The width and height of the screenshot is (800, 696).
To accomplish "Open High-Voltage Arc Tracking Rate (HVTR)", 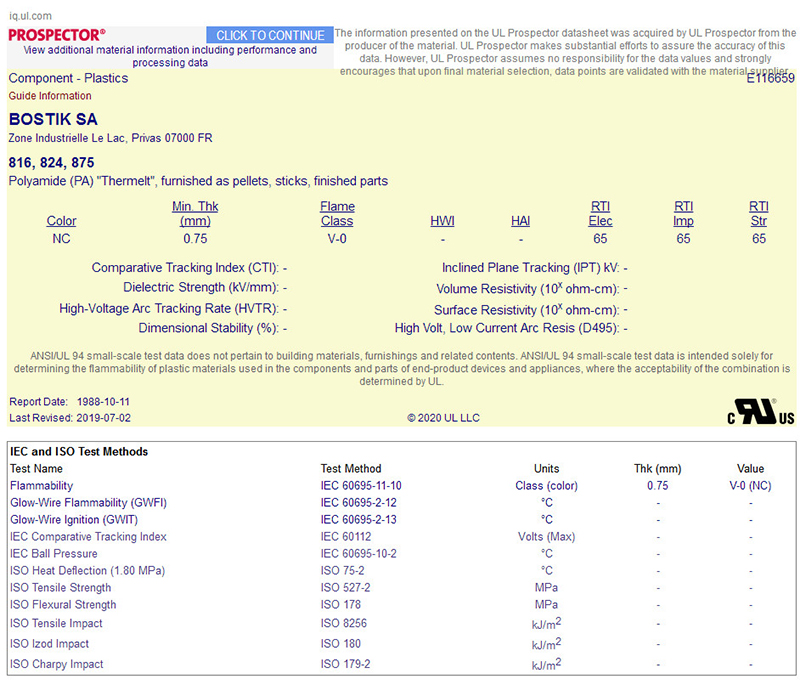I will coord(168,309).
